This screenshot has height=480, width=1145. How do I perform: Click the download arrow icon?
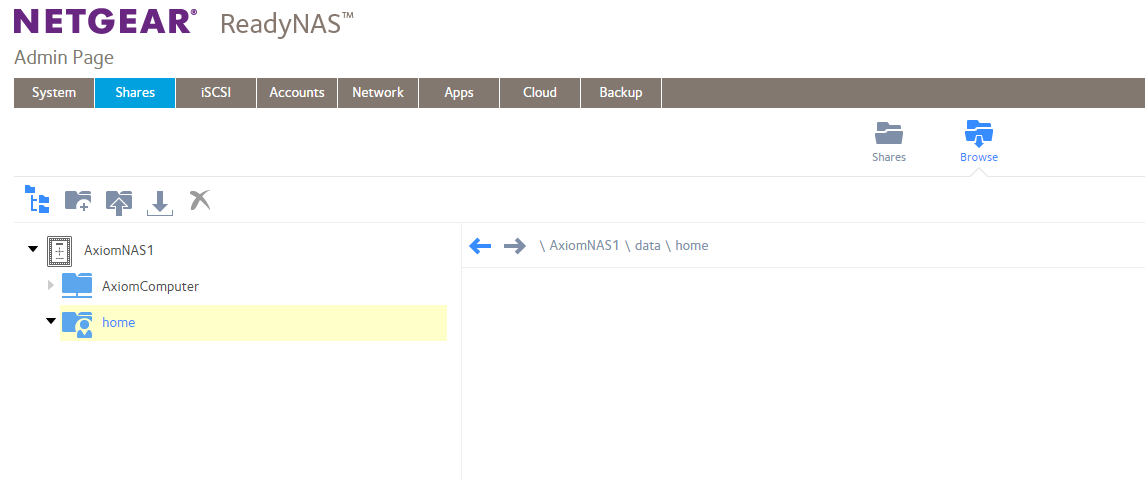tap(160, 204)
